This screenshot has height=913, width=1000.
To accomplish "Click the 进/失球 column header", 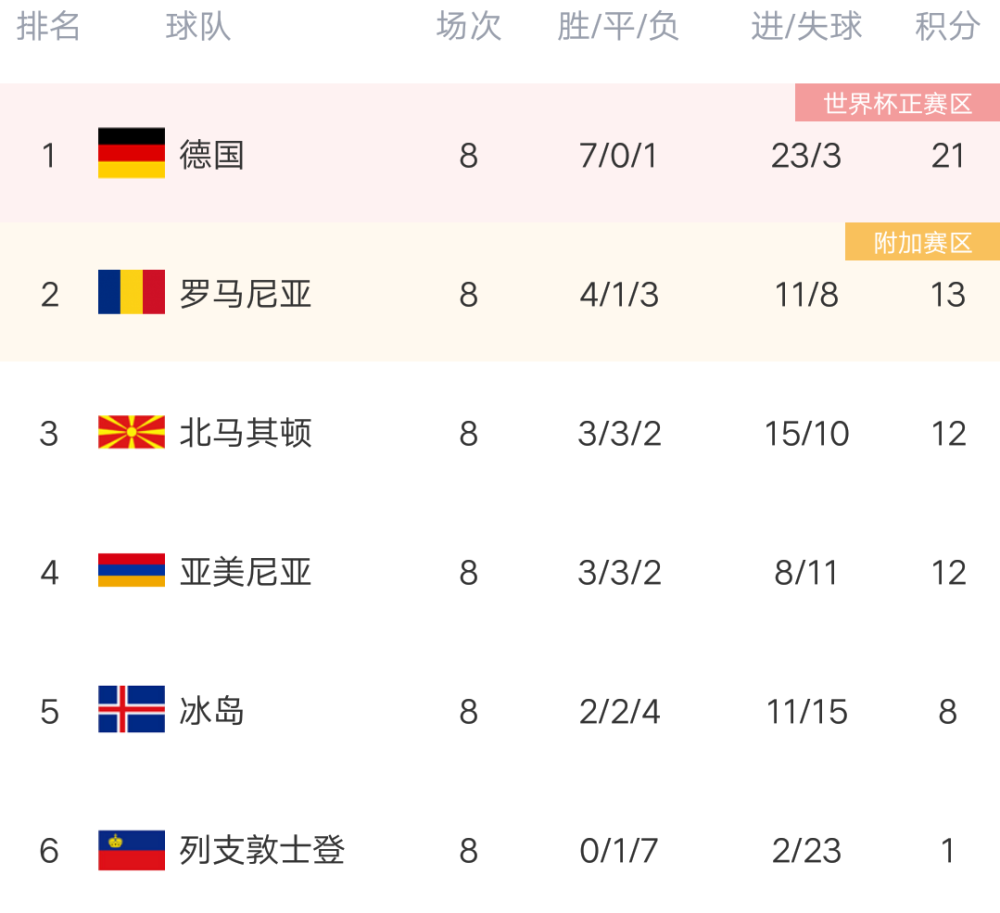I will click(806, 27).
